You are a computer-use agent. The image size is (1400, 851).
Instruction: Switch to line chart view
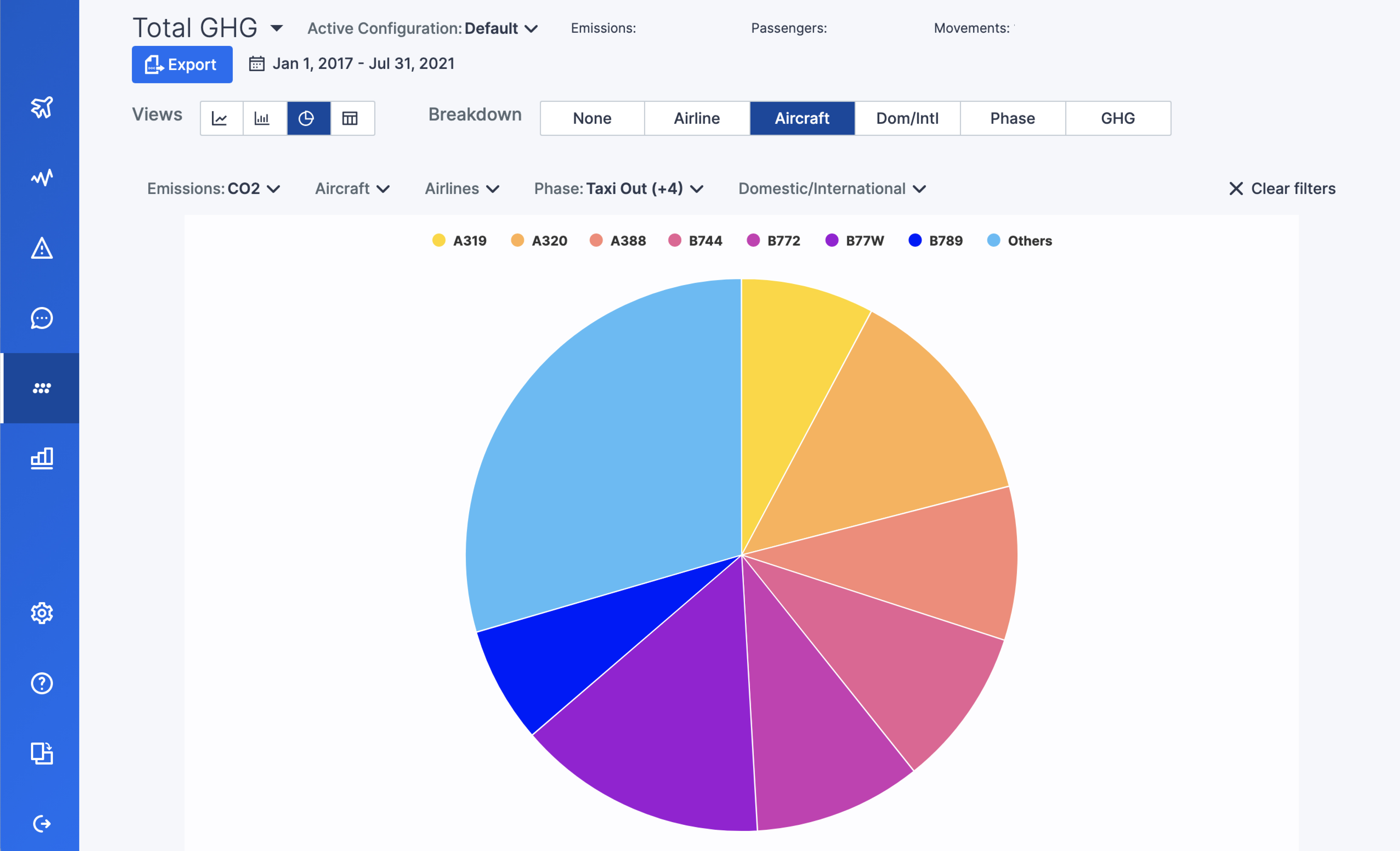pos(221,118)
